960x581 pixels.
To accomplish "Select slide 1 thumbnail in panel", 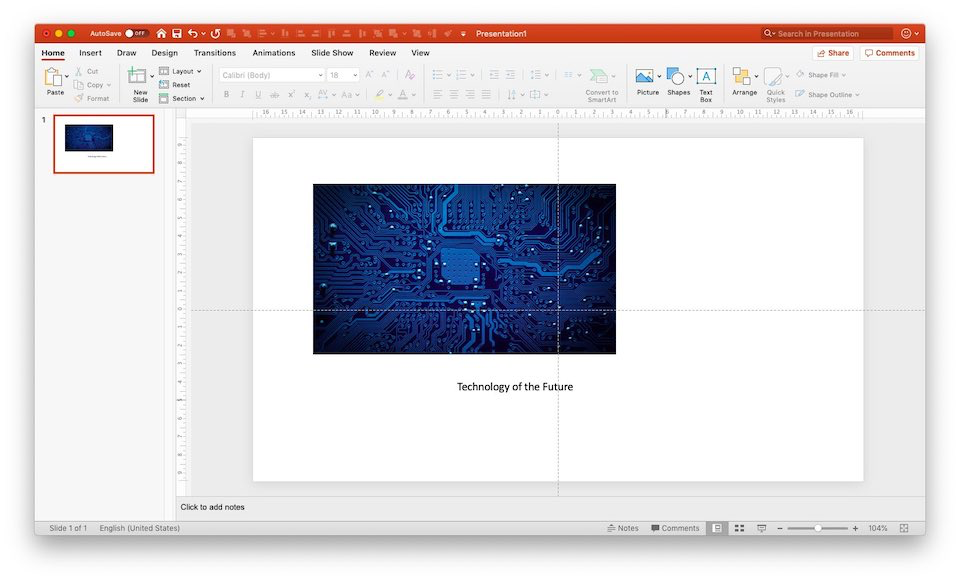I will (x=104, y=144).
